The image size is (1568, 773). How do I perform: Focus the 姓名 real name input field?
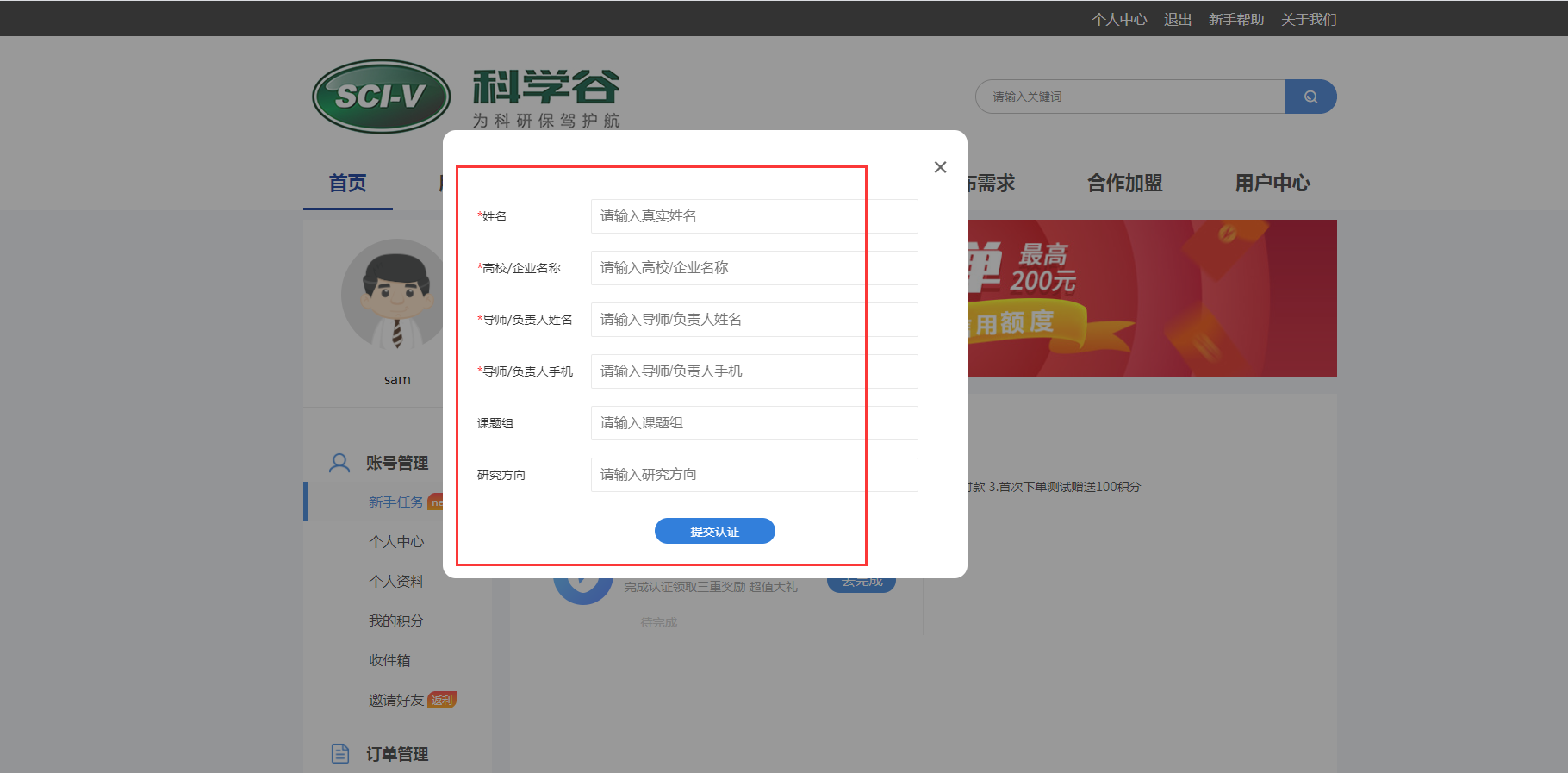coord(754,216)
